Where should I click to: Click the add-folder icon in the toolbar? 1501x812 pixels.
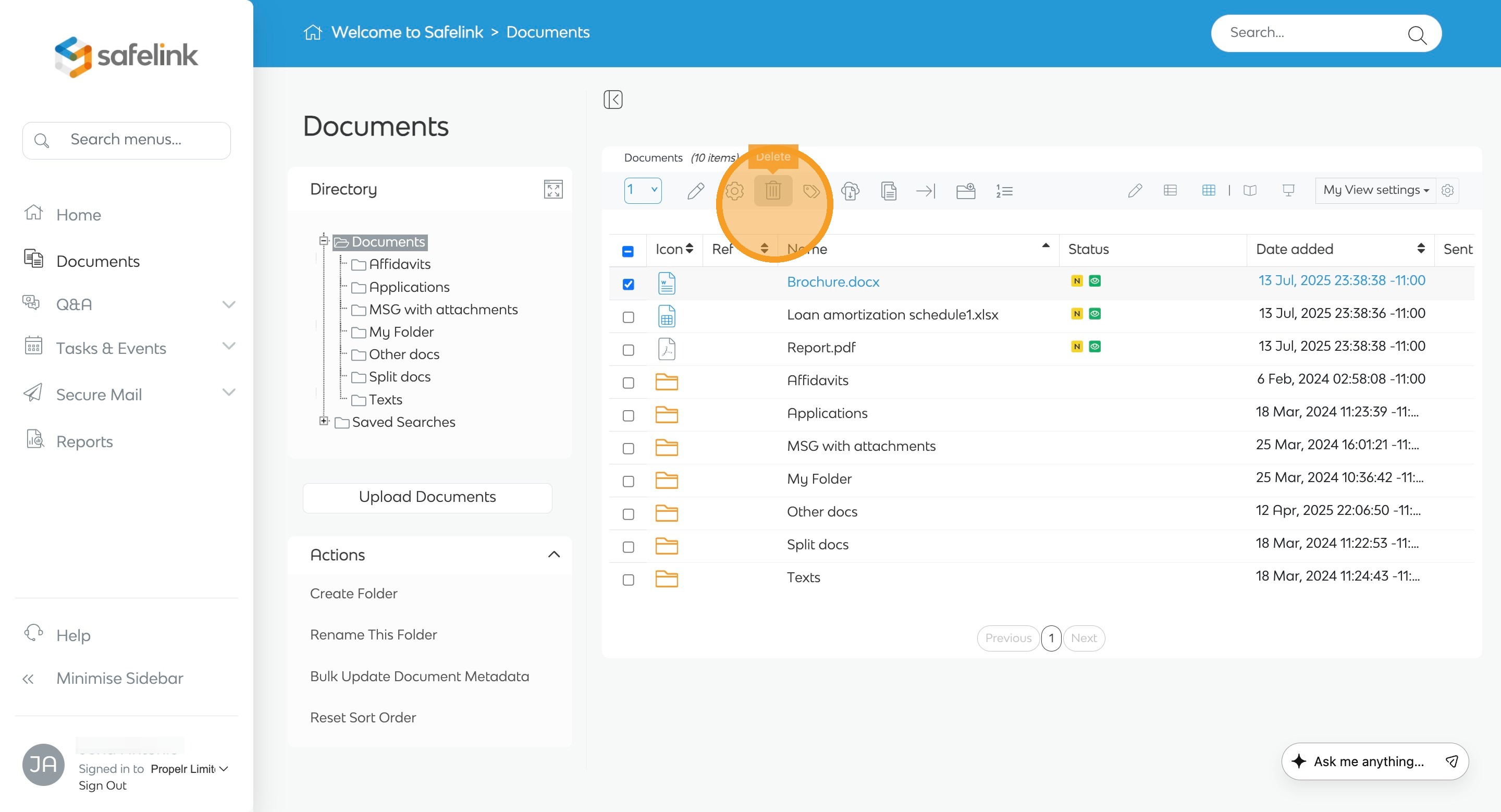click(x=966, y=190)
